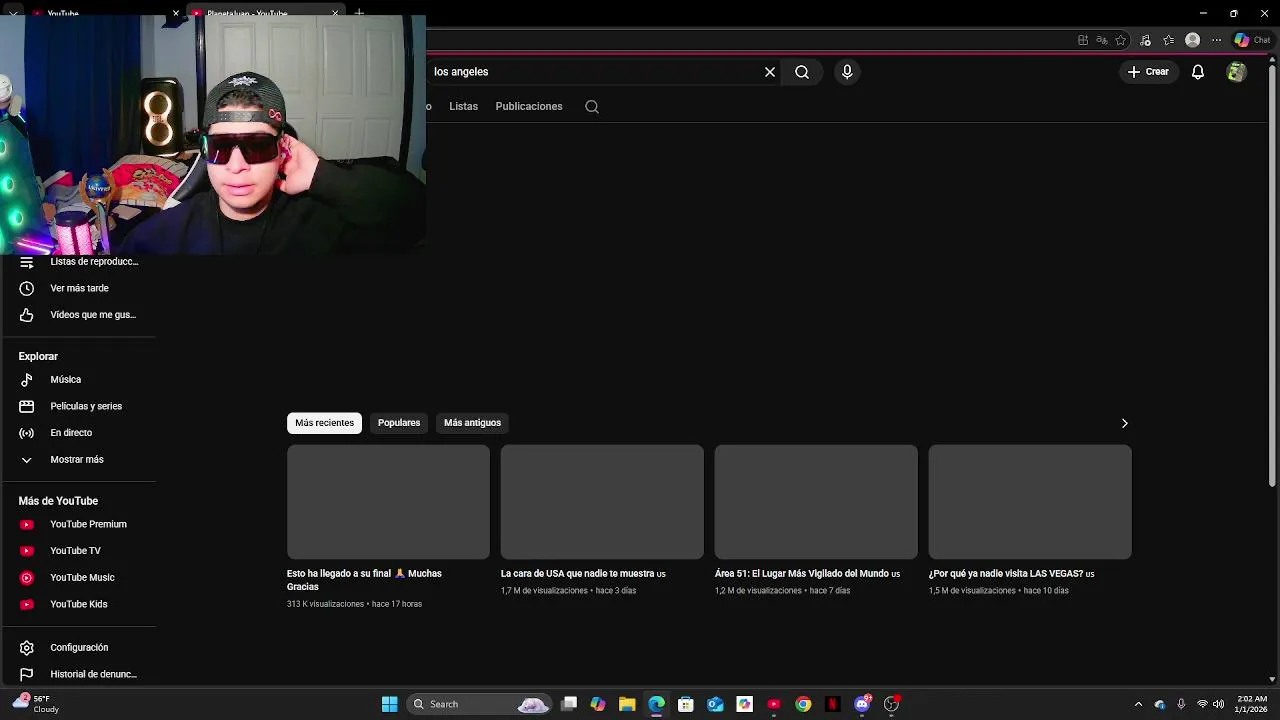Open YouTube notifications bell
This screenshot has width=1280, height=720.
(1198, 72)
